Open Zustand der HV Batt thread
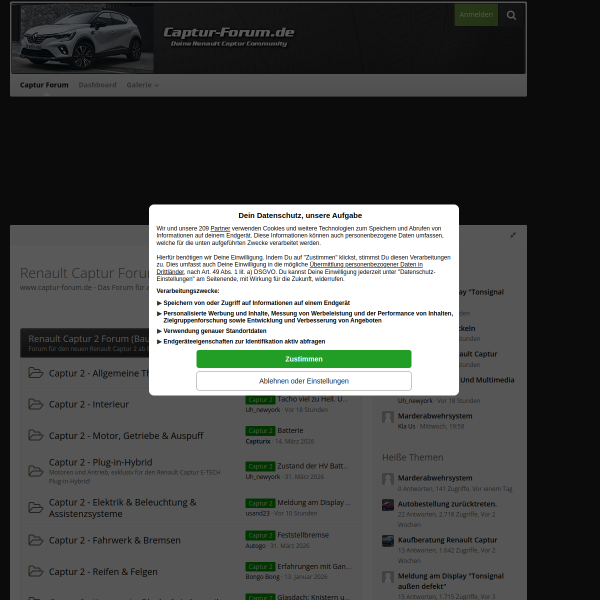 tap(313, 466)
